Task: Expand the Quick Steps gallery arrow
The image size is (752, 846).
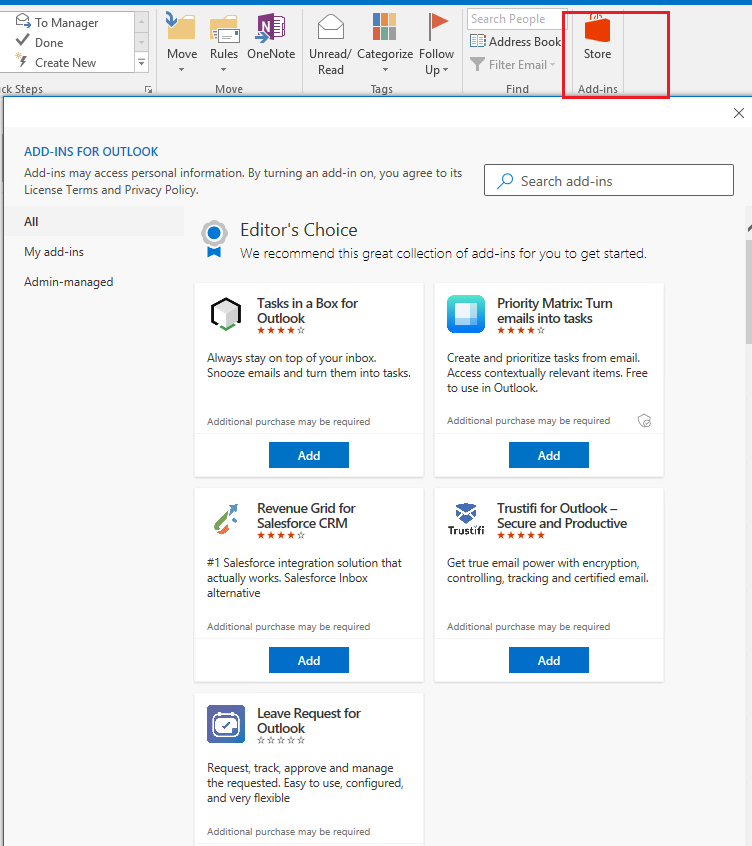Action: (x=141, y=63)
